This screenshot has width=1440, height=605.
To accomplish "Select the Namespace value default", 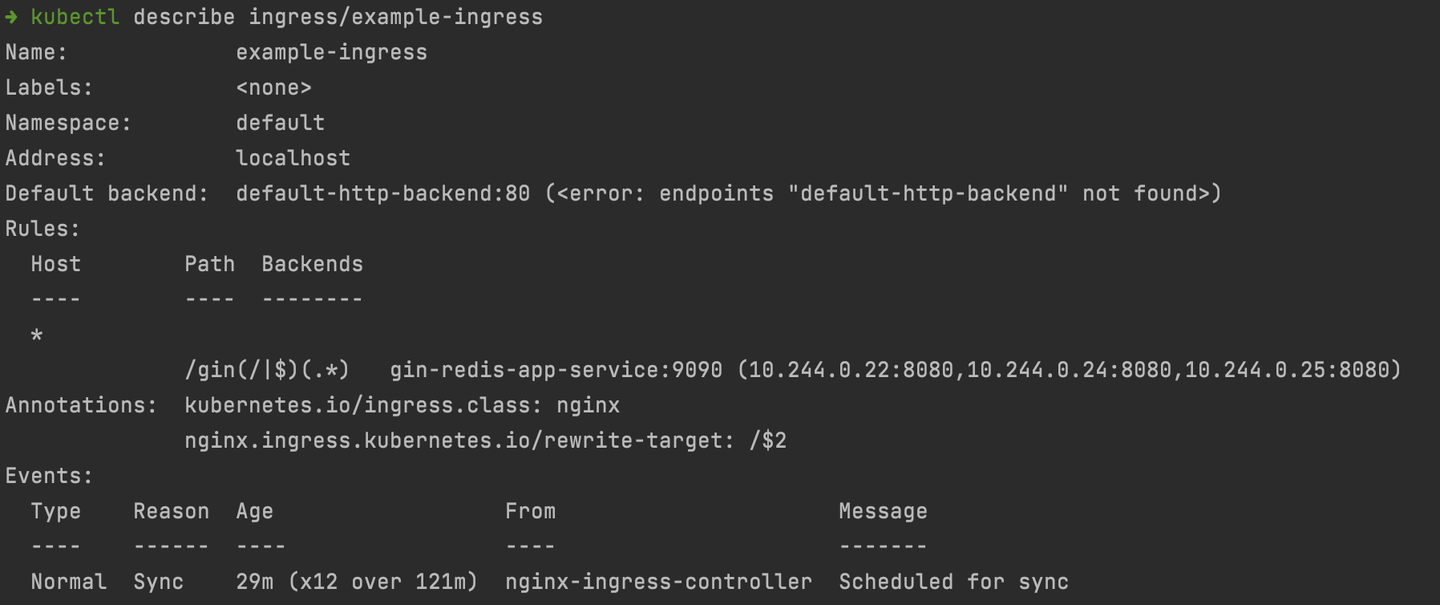I will pyautogui.click(x=280, y=123).
